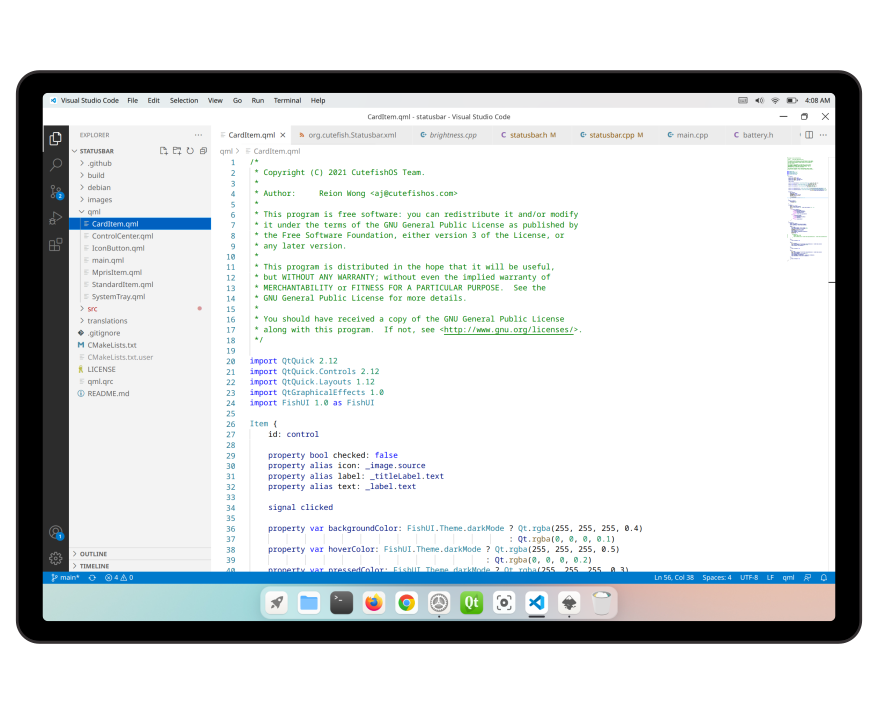Open the Run and Debug view

click(55, 218)
